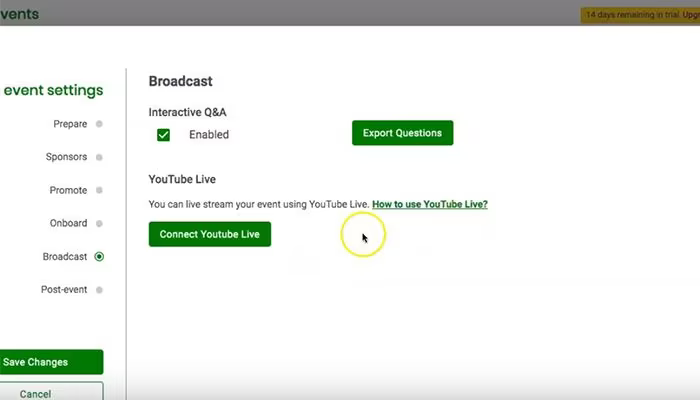Image resolution: width=700 pixels, height=400 pixels.
Task: Open the Prepare settings section
Action: [70, 124]
